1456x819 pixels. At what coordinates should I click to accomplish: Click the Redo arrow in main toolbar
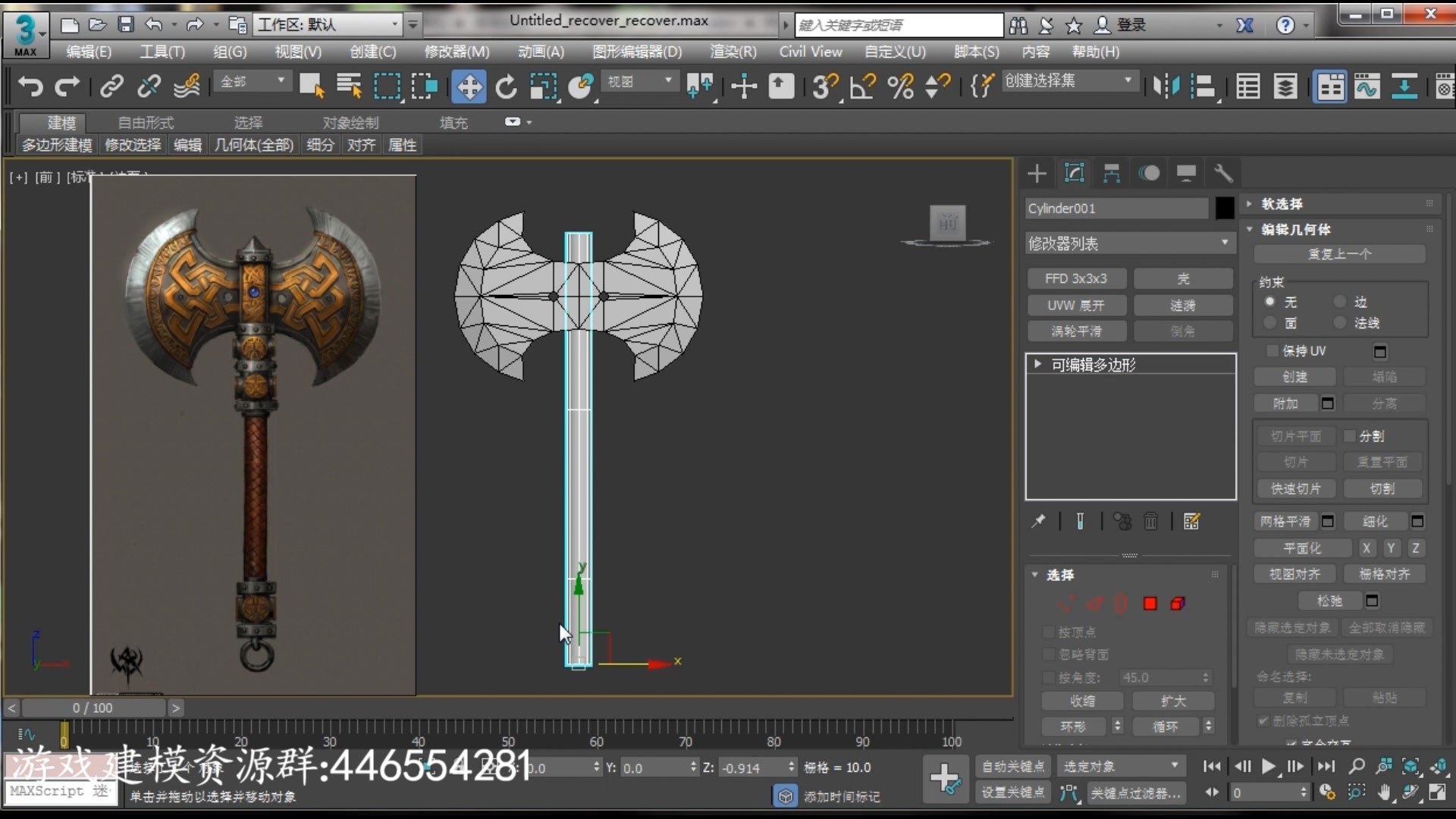(x=67, y=86)
